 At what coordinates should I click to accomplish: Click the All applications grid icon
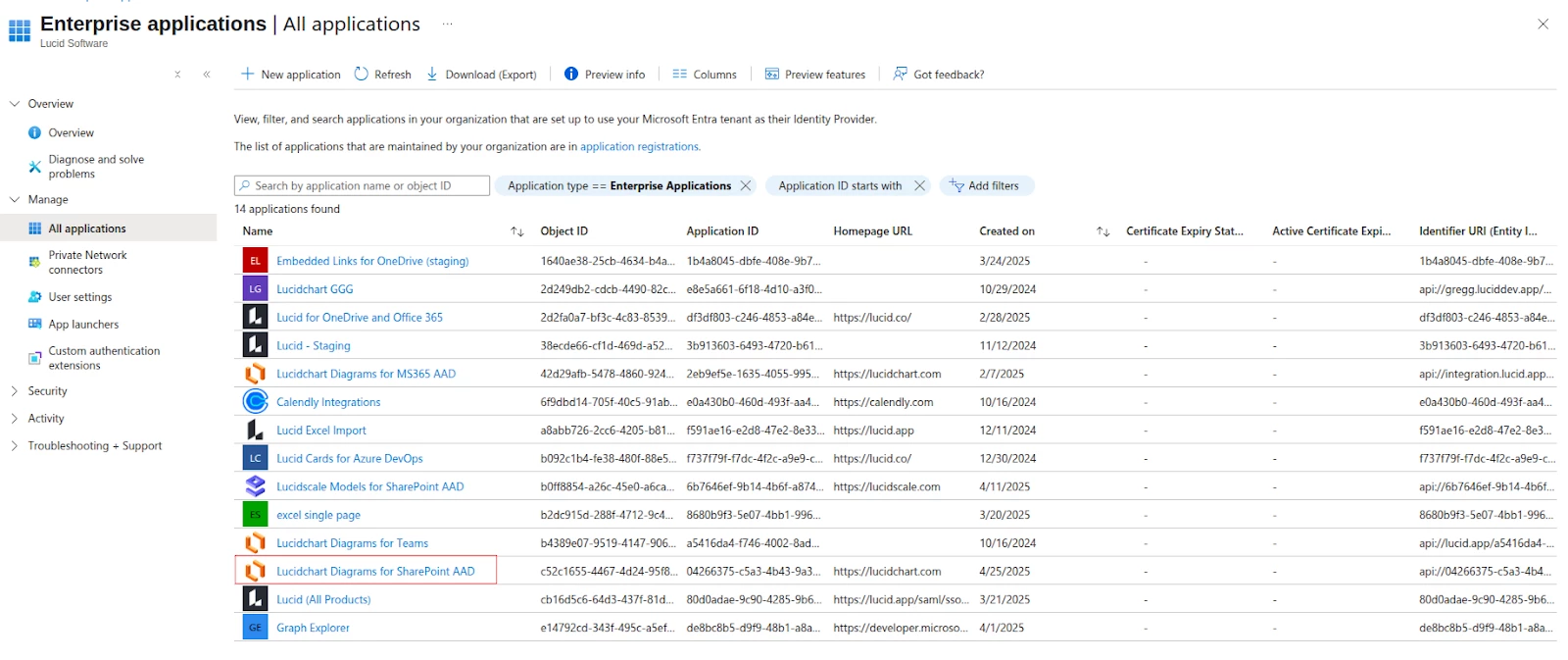(x=35, y=228)
